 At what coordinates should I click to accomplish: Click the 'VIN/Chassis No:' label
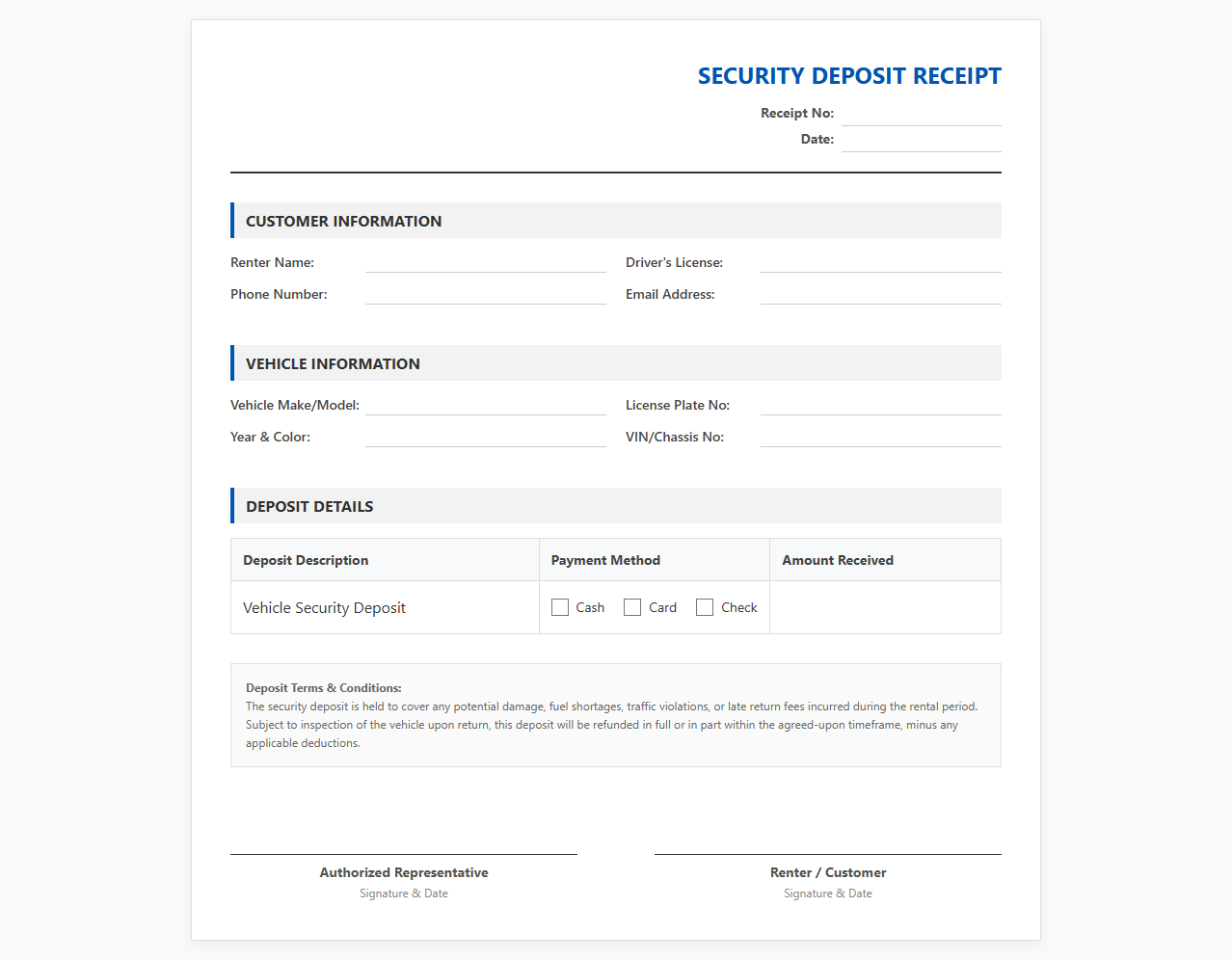675,437
